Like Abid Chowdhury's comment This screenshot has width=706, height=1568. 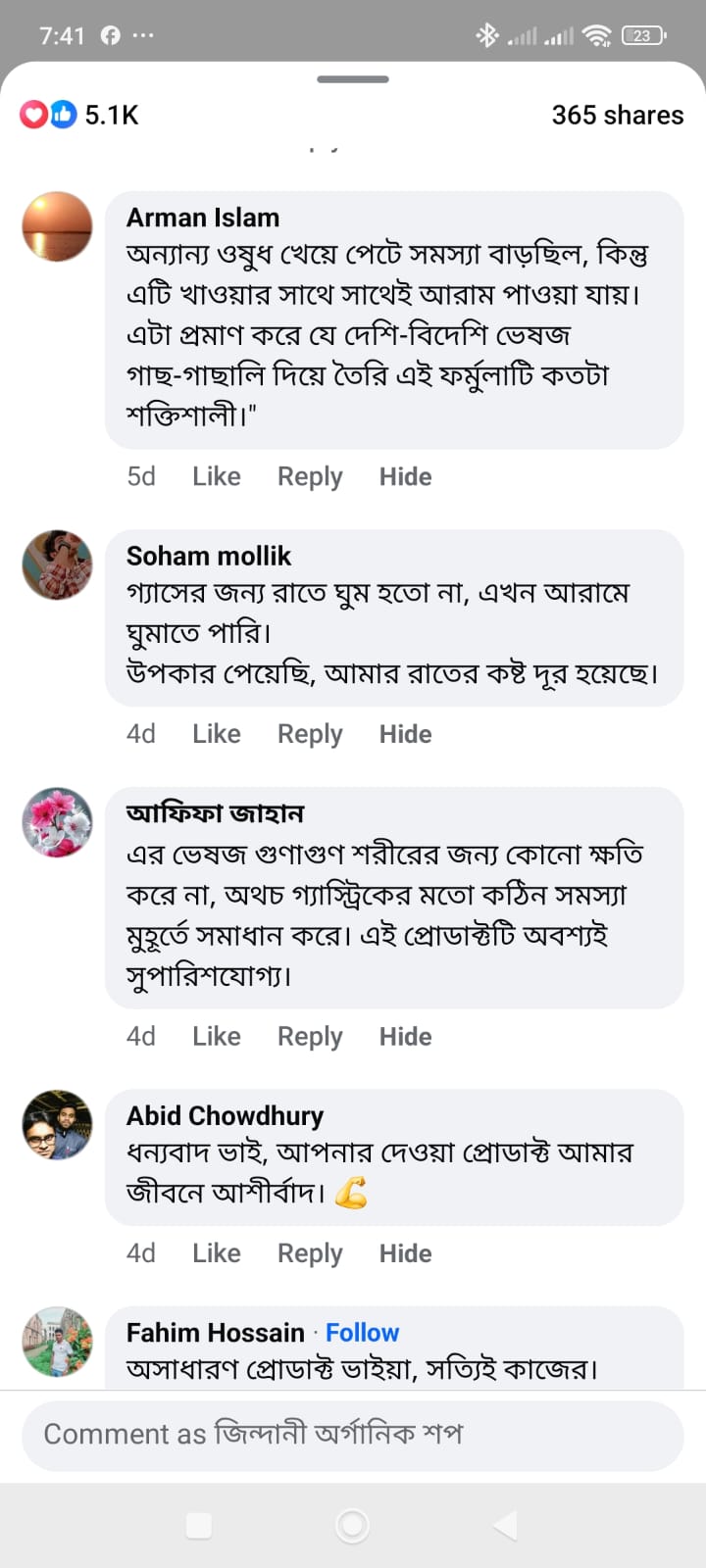coord(216,1253)
